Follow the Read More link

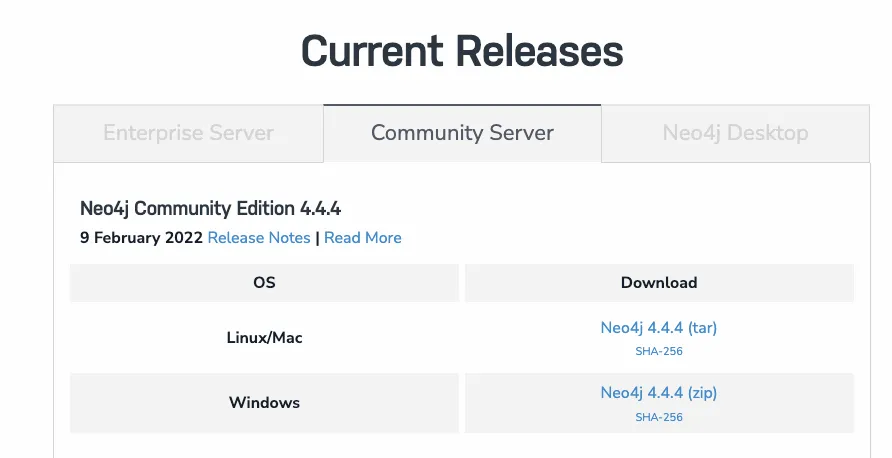(362, 238)
